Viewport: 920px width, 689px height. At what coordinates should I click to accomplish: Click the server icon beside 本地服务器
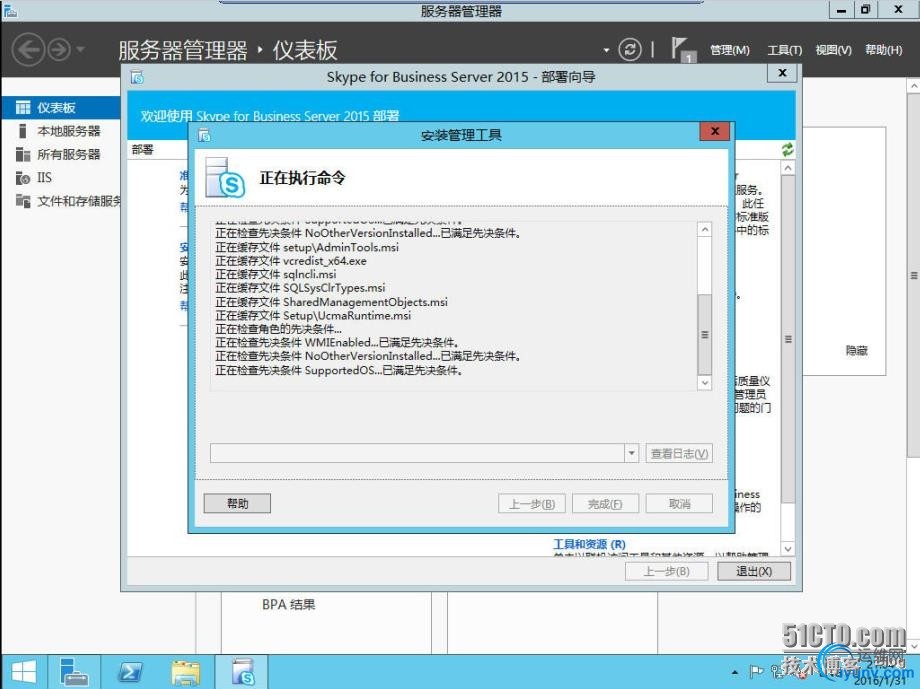pyautogui.click(x=23, y=131)
